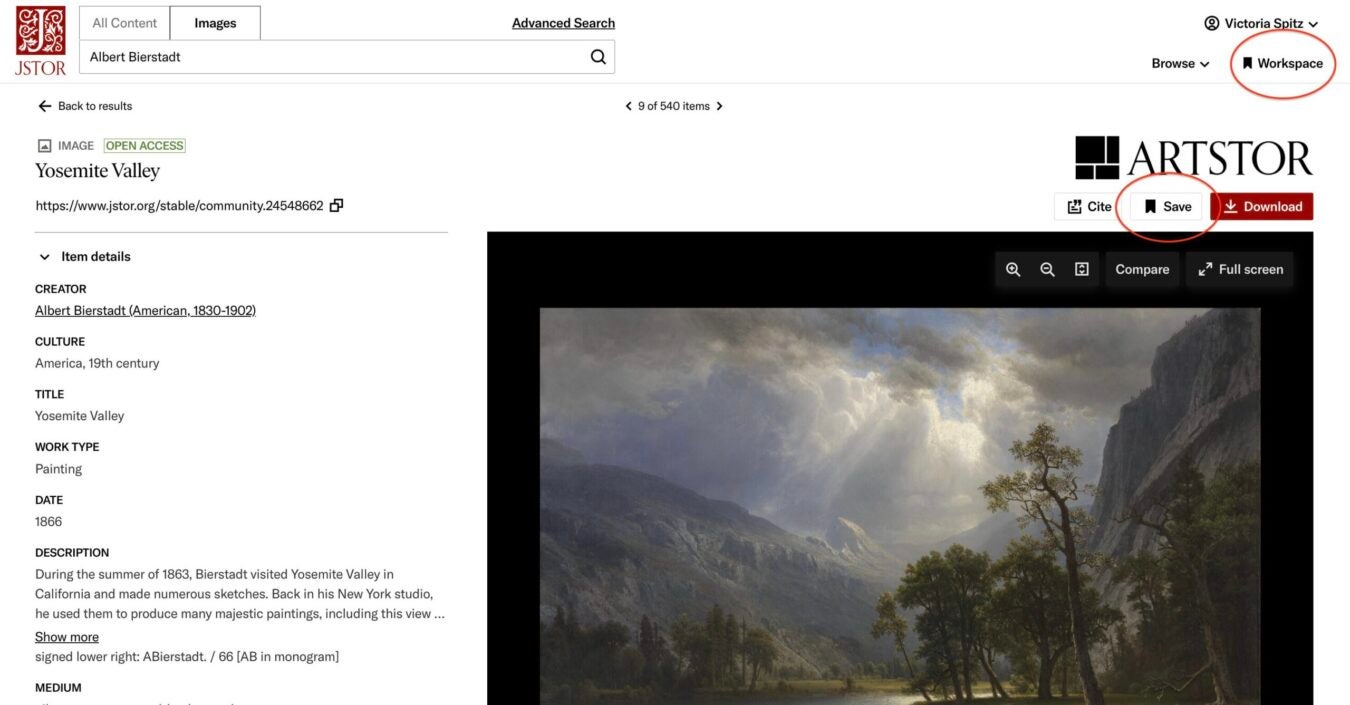Click the Back to results arrow
This screenshot has width=1350, height=705.
pyautogui.click(x=45, y=105)
